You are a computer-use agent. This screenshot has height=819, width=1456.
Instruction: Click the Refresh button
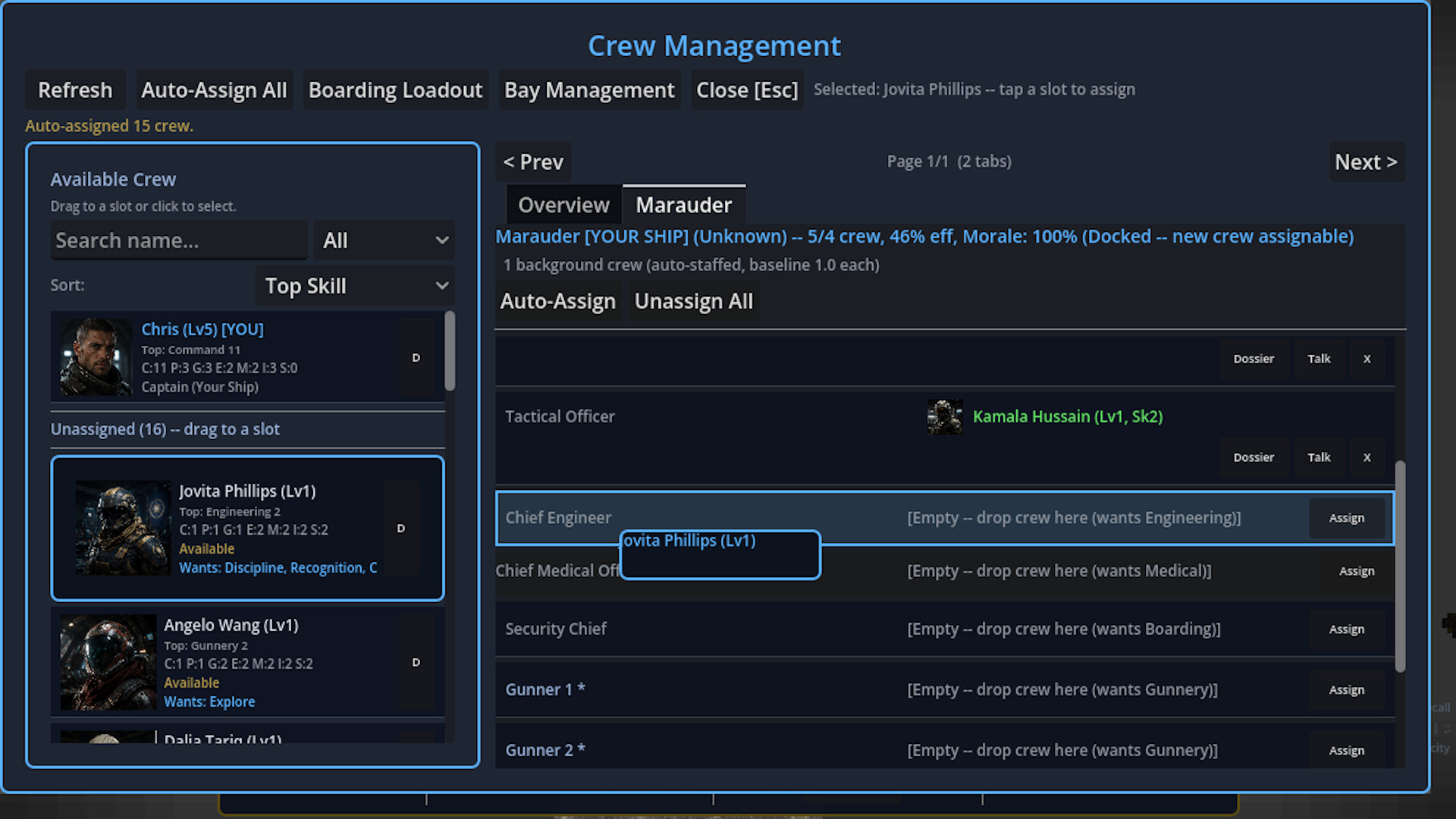pos(75,90)
